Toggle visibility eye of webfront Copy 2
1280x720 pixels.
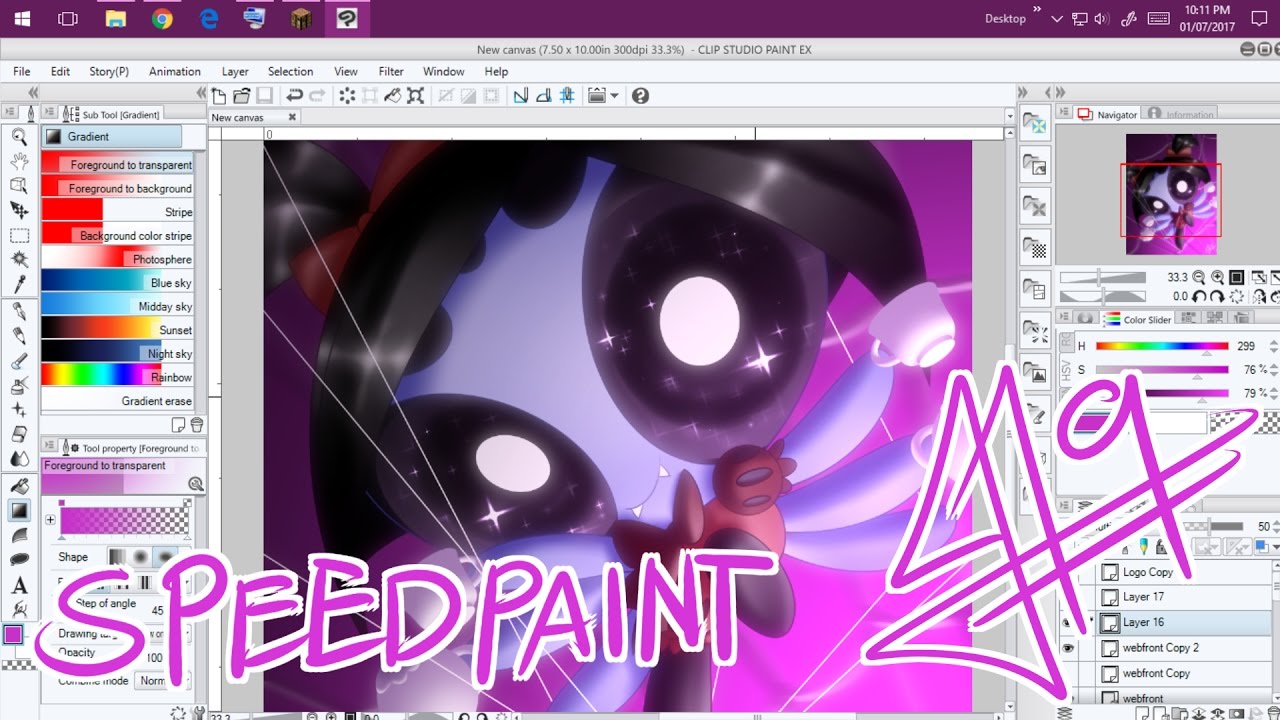click(x=1068, y=648)
